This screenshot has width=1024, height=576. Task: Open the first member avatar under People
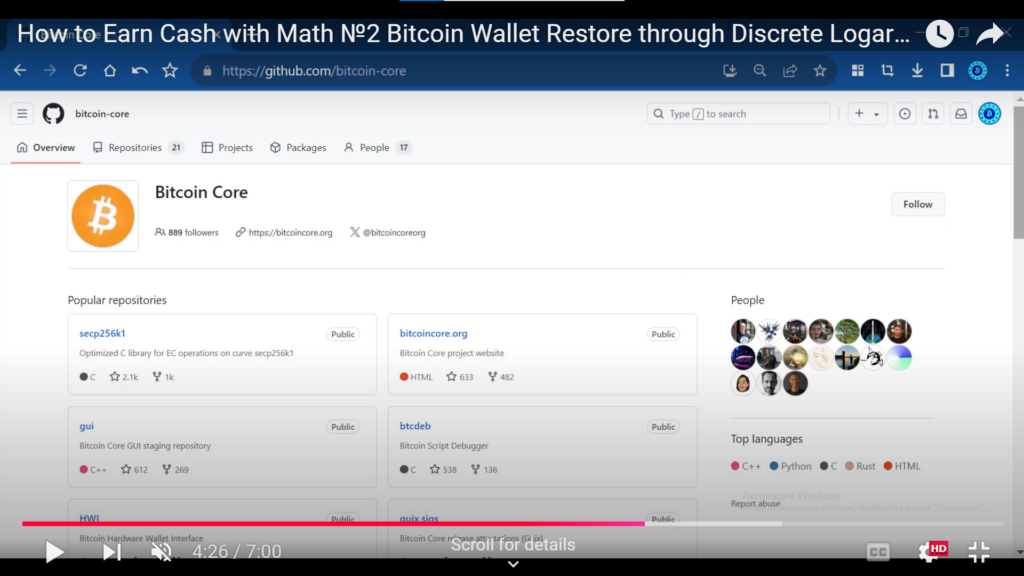click(743, 331)
